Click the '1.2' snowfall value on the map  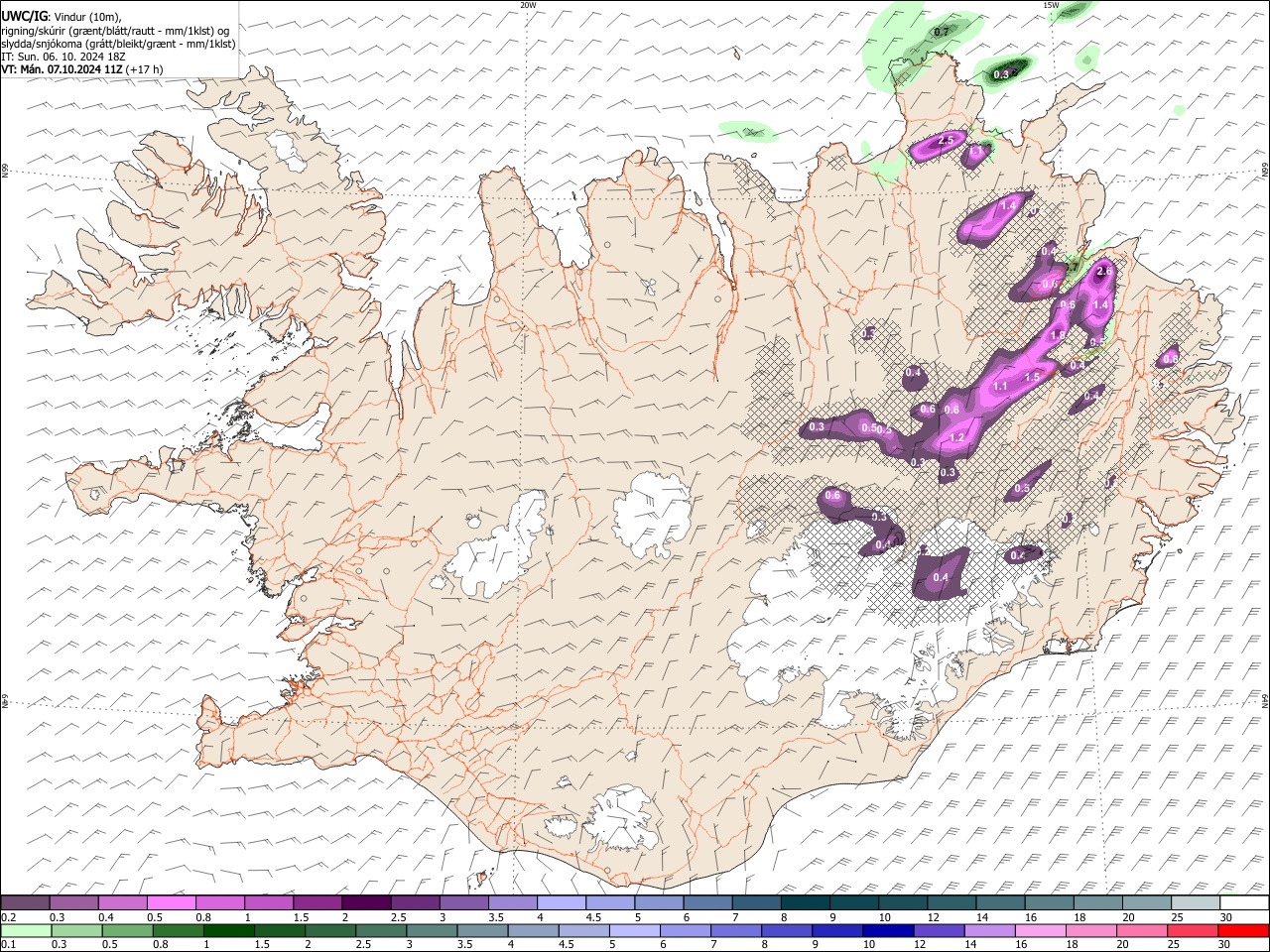click(957, 437)
